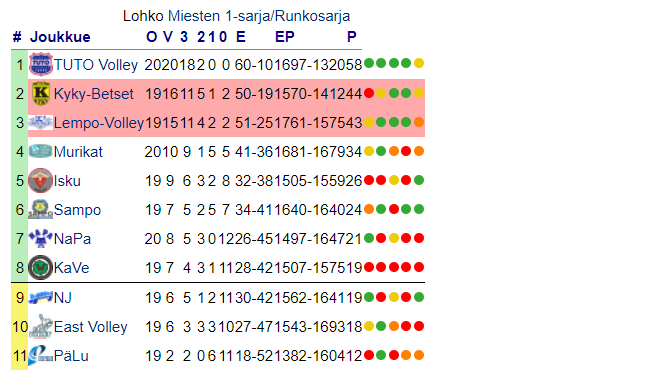This screenshot has height=372, width=657.
Task: Click the Isku team logo
Action: (x=41, y=181)
